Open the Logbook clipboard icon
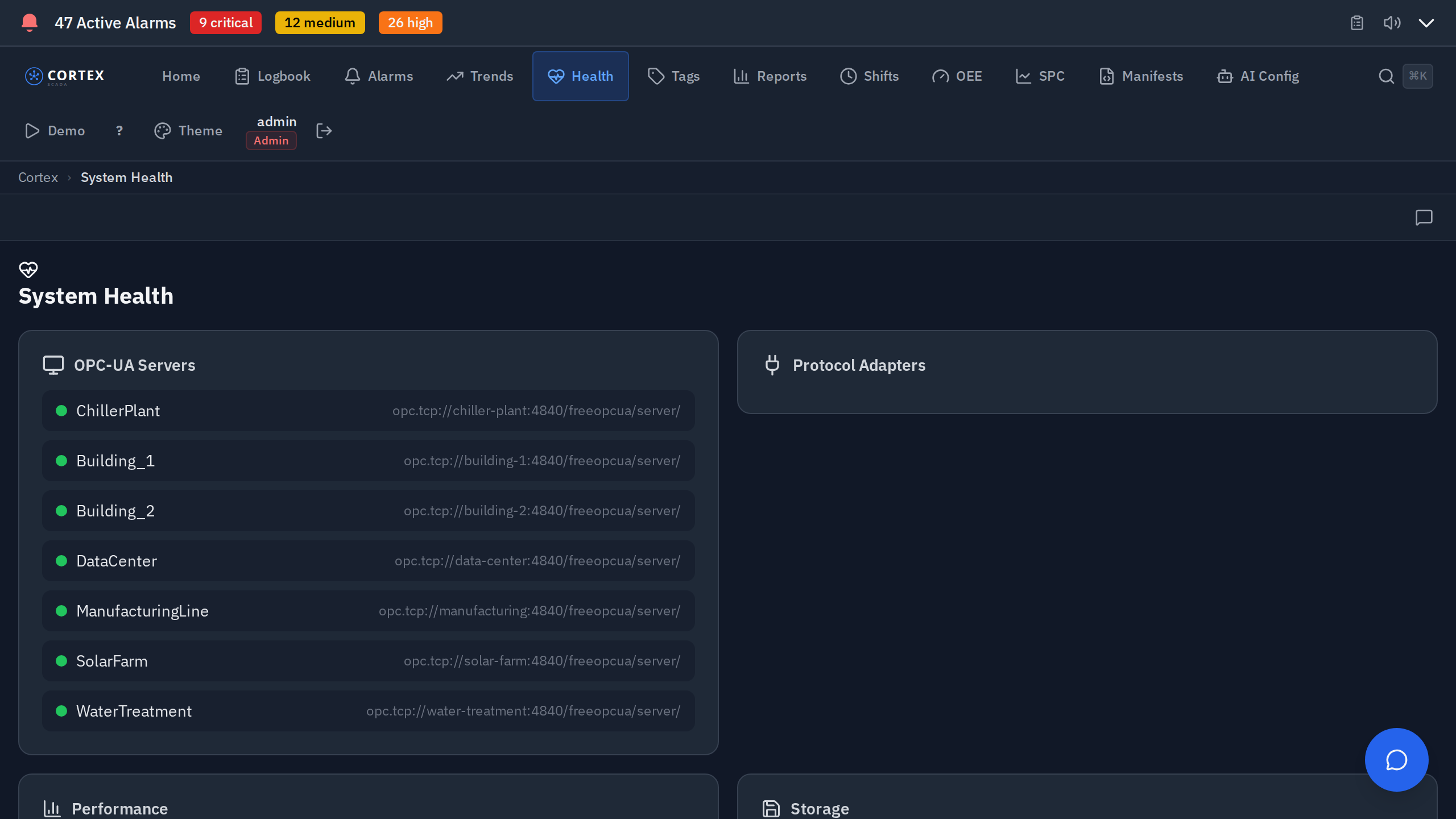The width and height of the screenshot is (1456, 819). (243, 76)
